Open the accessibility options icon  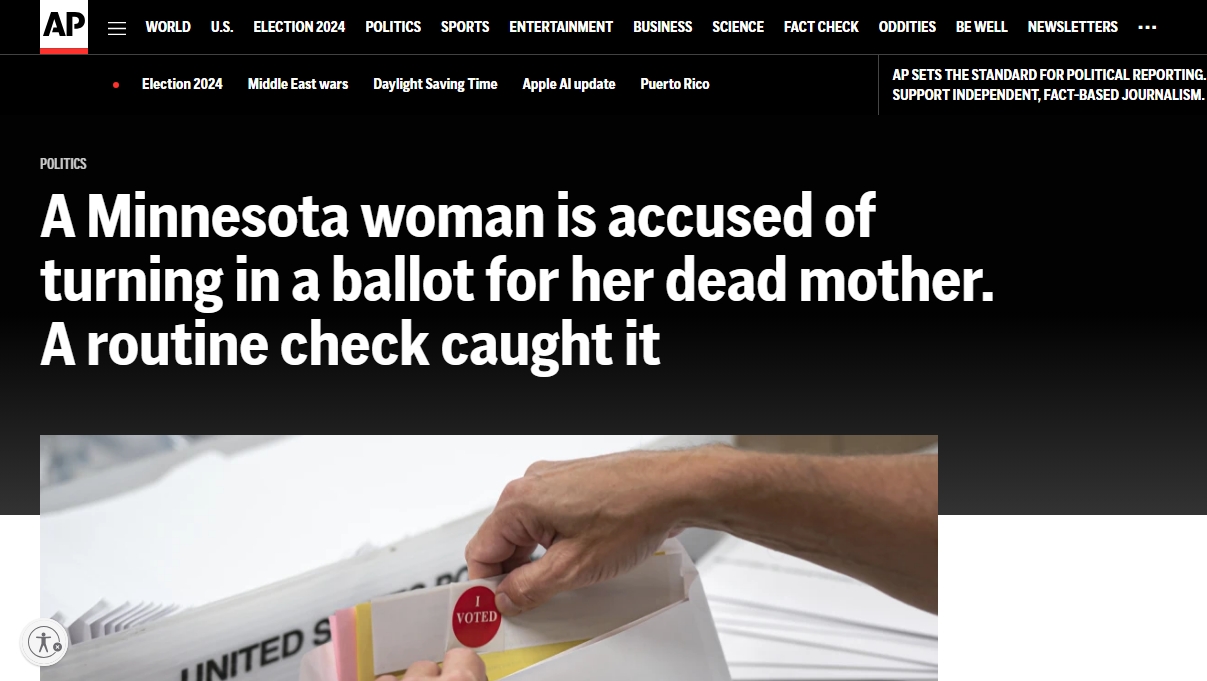(x=45, y=642)
